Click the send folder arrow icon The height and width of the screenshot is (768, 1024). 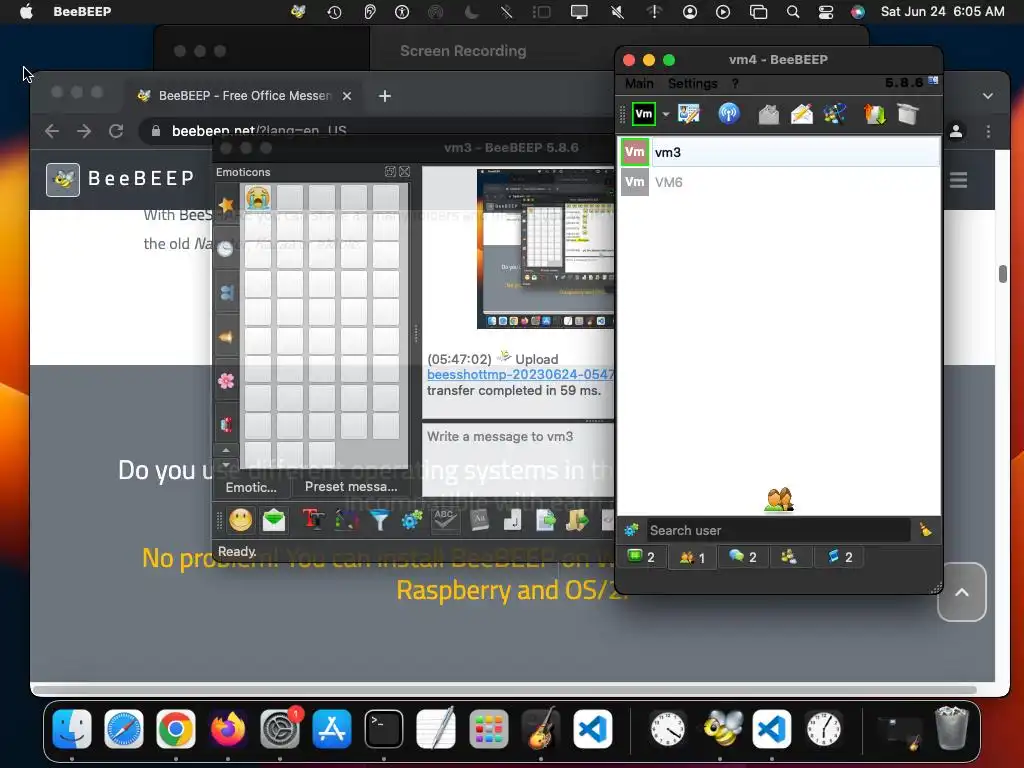coord(577,520)
